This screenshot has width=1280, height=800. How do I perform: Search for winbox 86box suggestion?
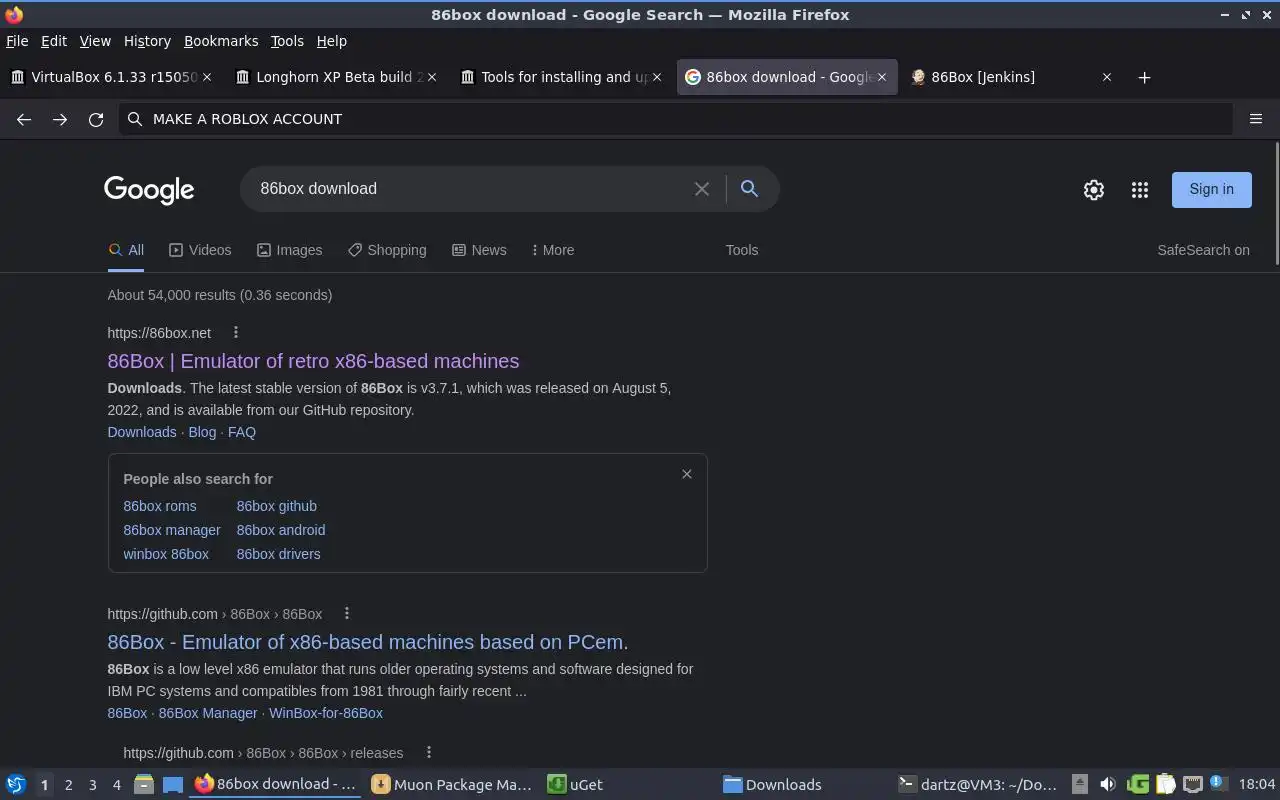pos(166,554)
